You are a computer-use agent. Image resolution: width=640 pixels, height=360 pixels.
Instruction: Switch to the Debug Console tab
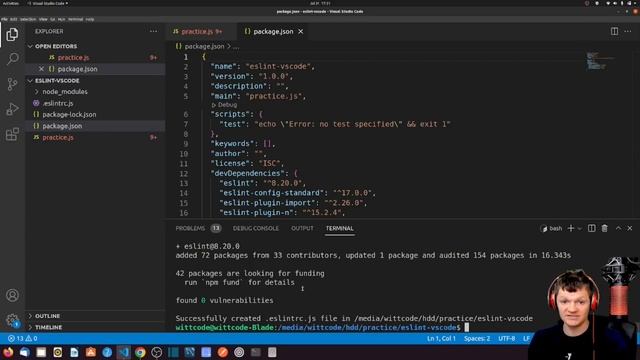pyautogui.click(x=256, y=228)
